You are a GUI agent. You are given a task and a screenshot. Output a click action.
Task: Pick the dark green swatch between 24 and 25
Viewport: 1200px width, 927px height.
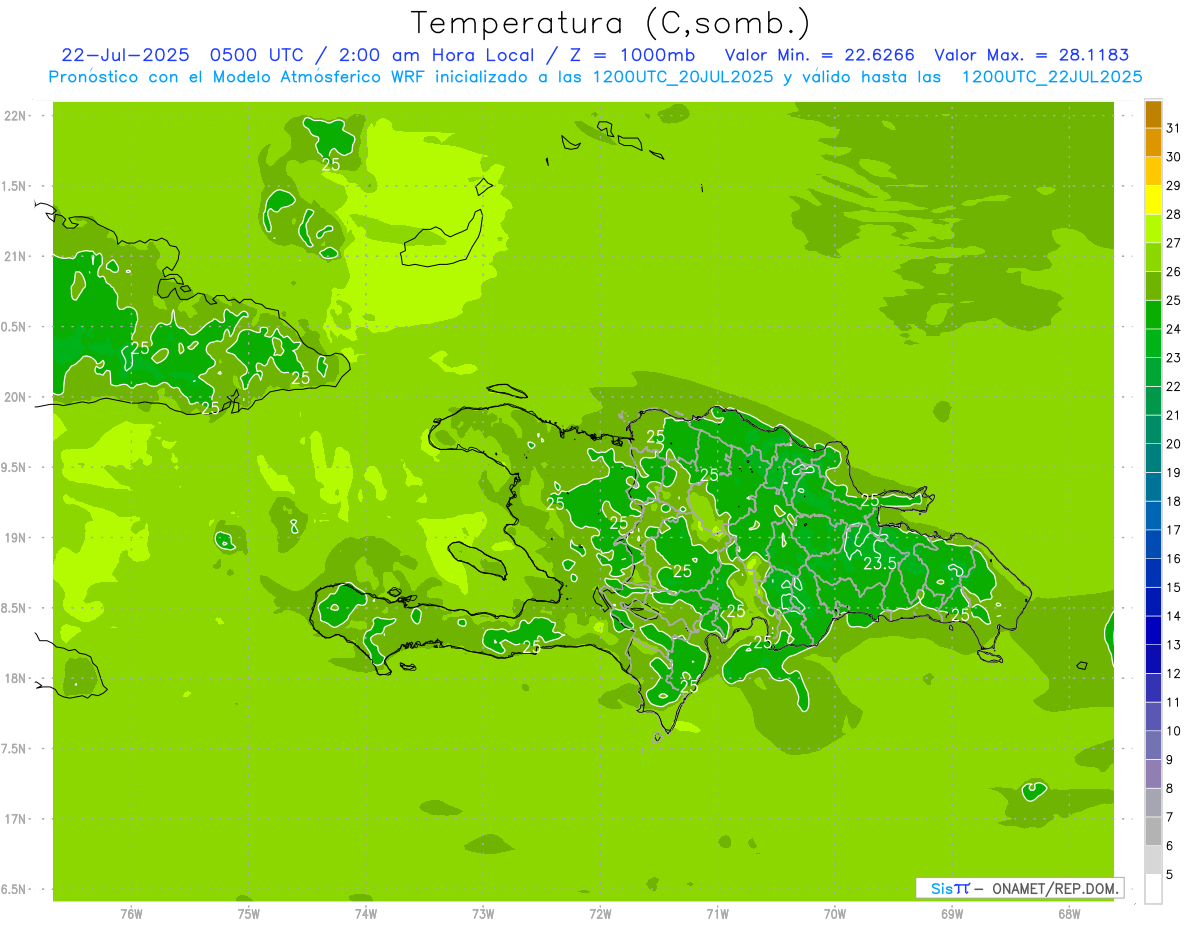(1153, 315)
